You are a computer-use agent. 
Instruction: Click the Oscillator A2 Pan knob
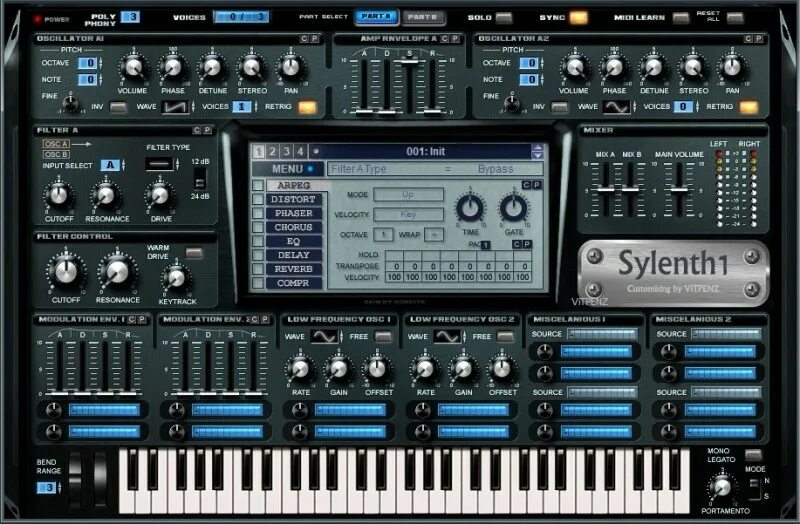point(732,67)
